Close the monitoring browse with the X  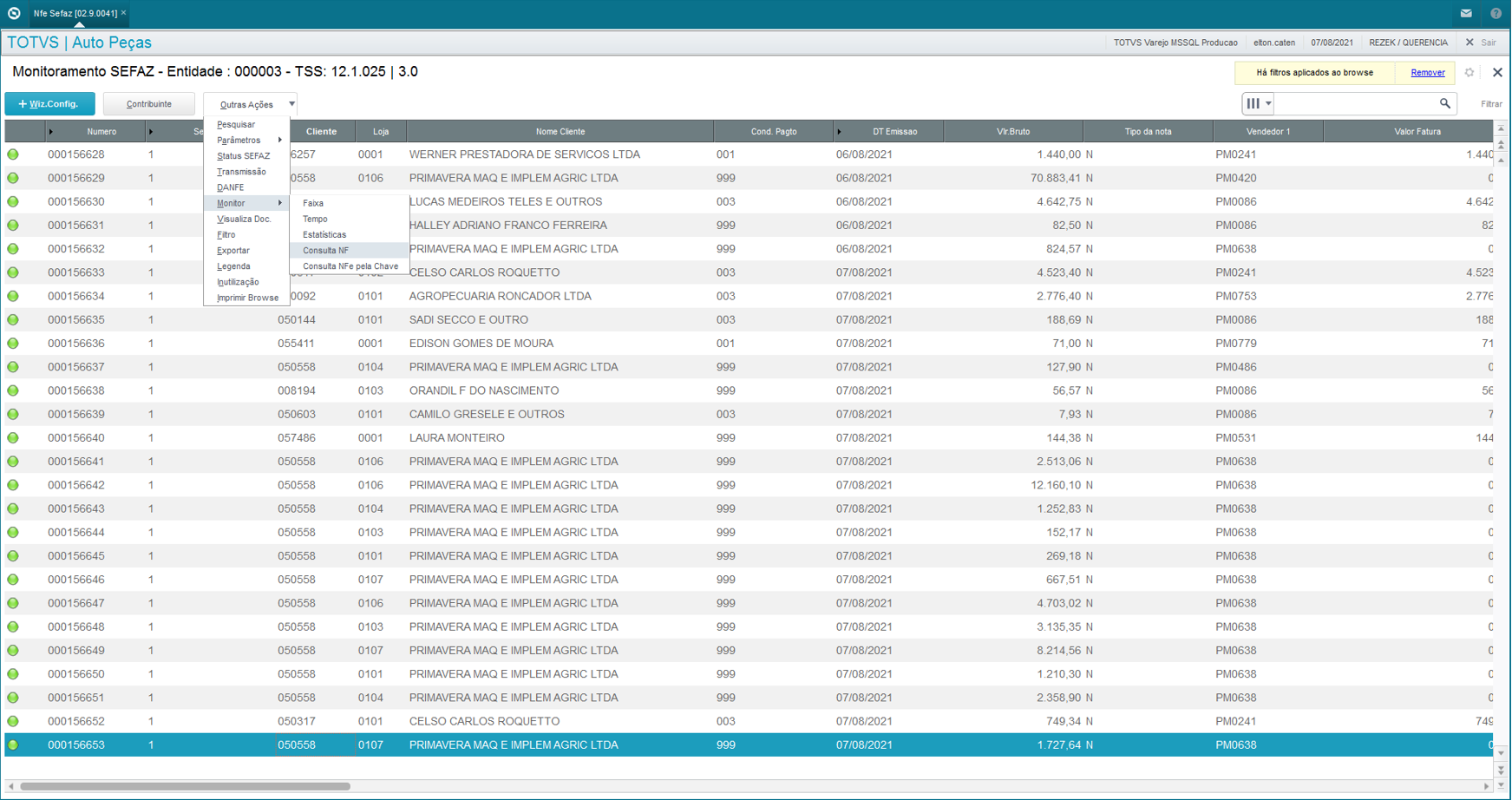[1497, 73]
